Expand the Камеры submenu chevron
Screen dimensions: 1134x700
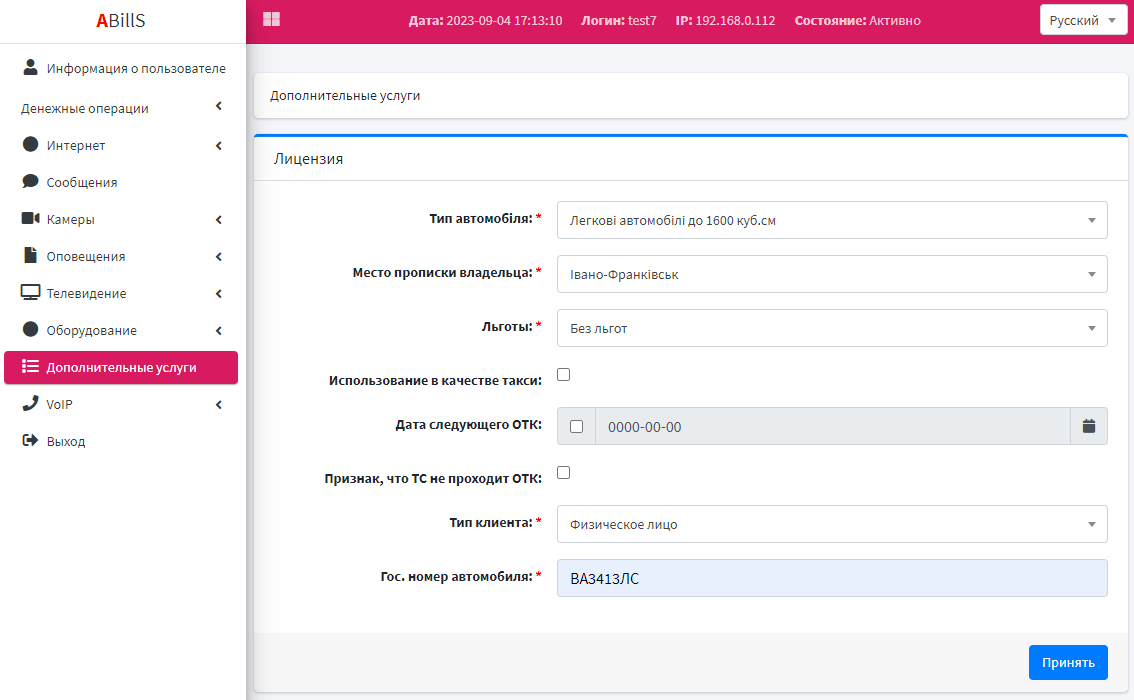point(218,219)
